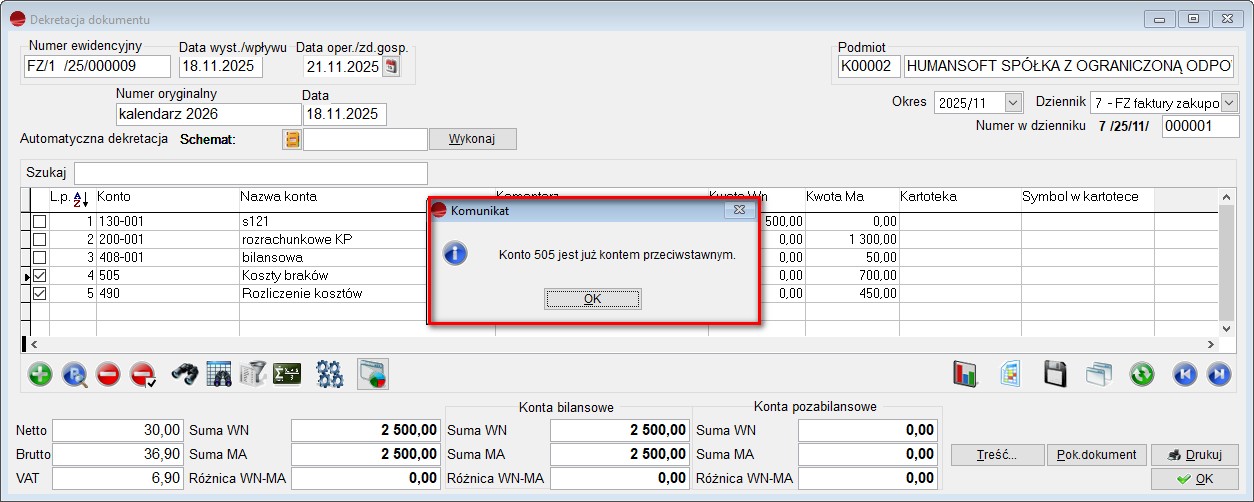The image size is (1254, 502).
Task: Click the Konto column header
Action: coord(114,197)
